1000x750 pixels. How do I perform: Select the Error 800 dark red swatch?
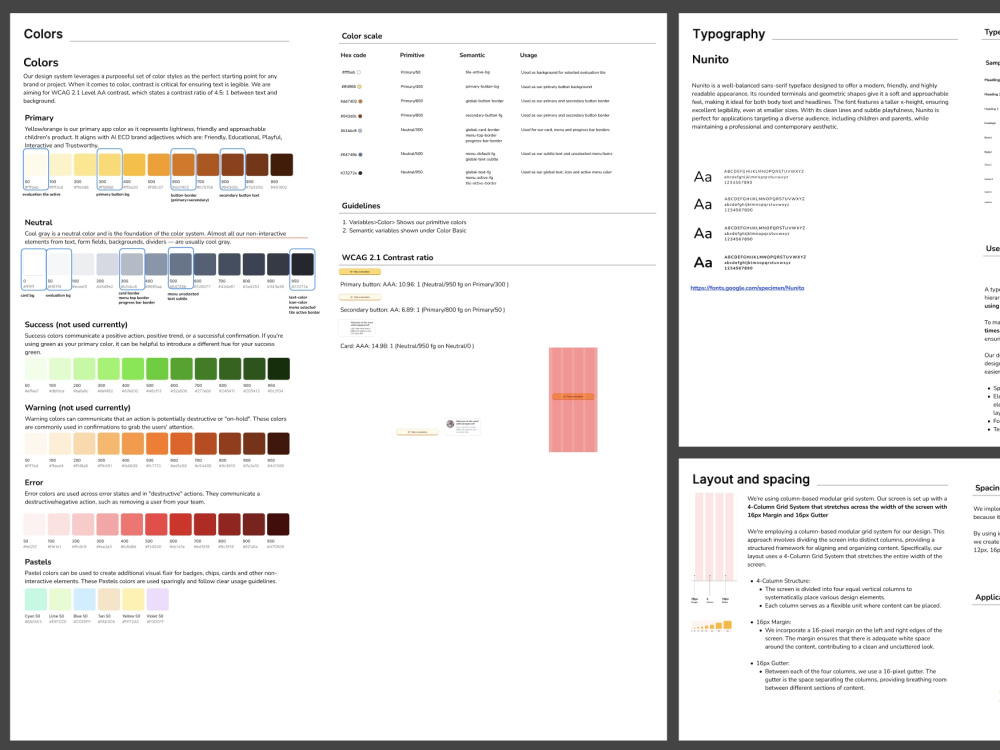pyautogui.click(x=229, y=524)
